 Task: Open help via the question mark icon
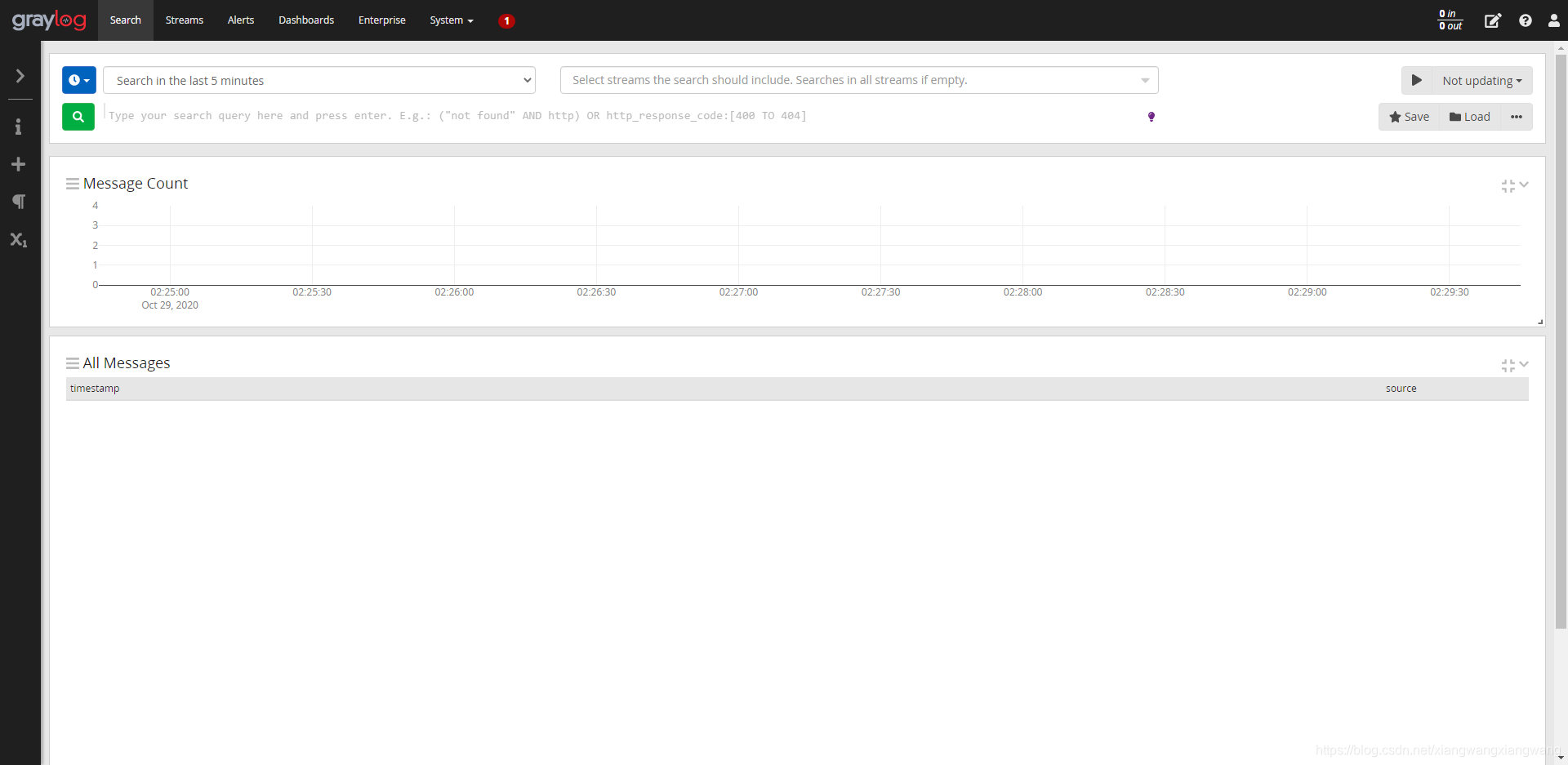click(1526, 20)
